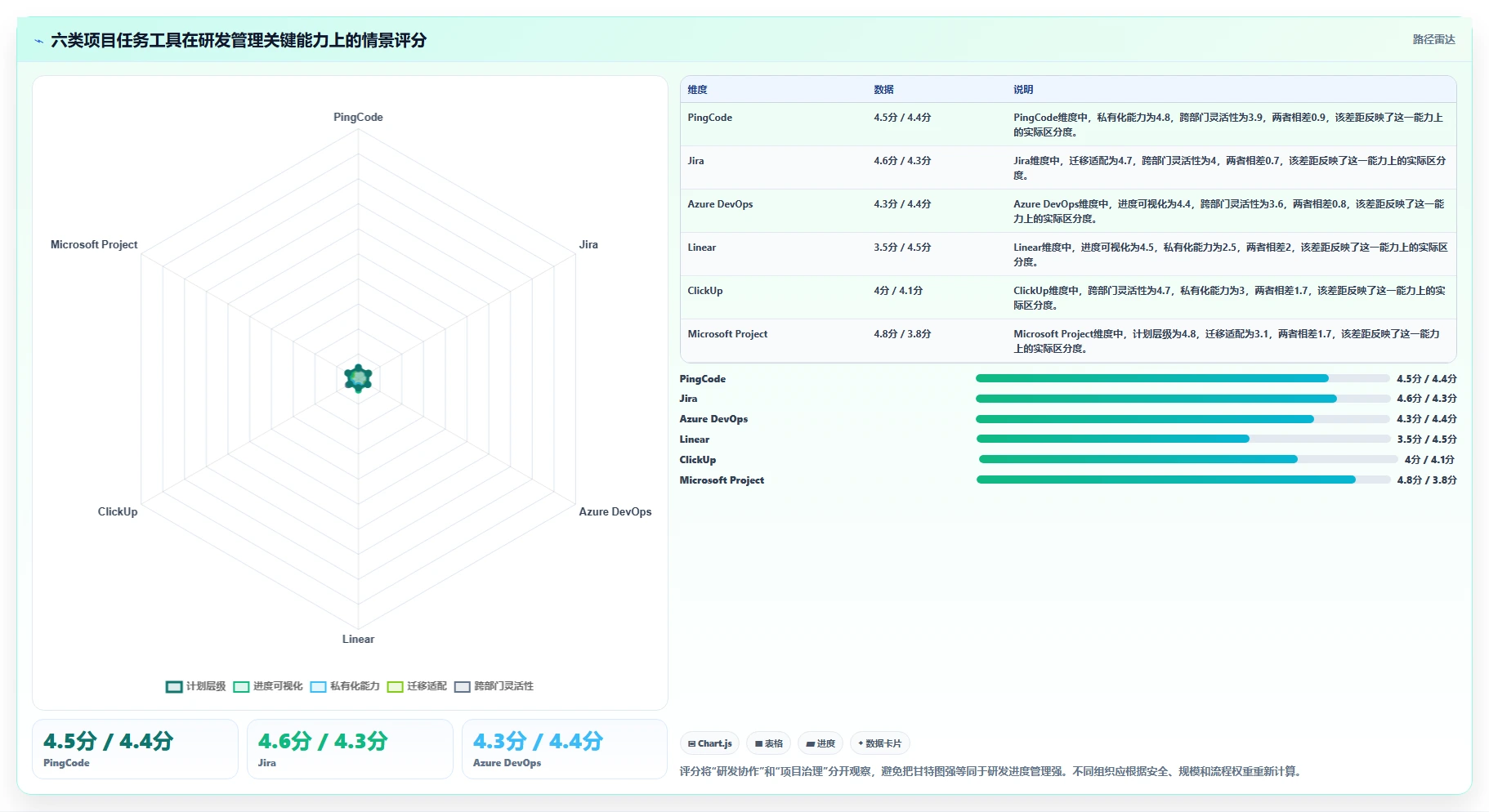Click the ClickUp label in the bar list

[698, 460]
